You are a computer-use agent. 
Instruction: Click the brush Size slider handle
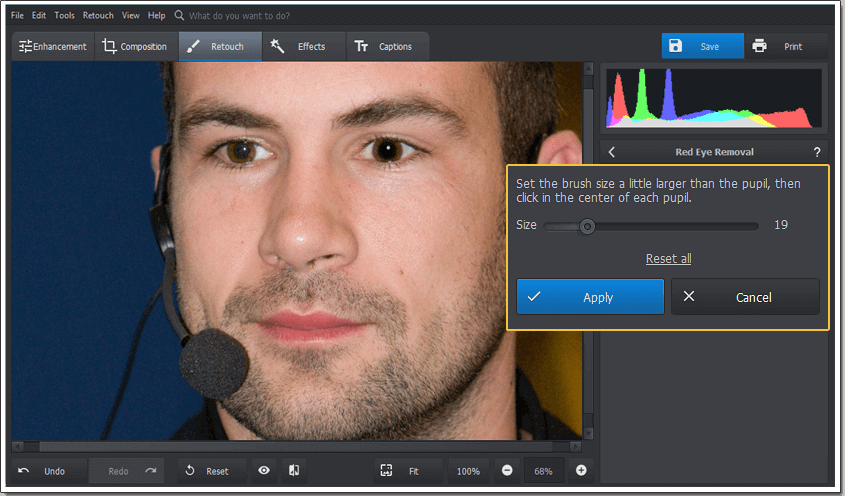coord(588,226)
